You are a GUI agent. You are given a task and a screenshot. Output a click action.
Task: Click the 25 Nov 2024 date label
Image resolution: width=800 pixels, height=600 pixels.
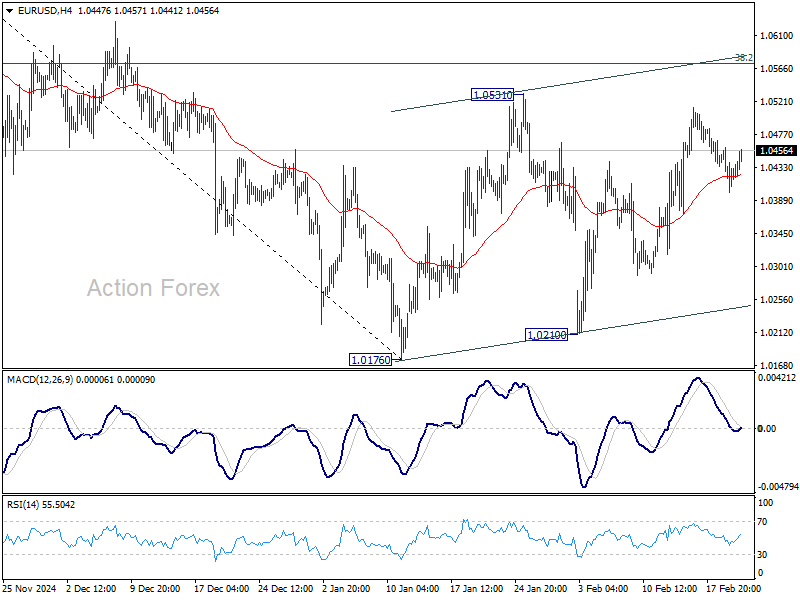pos(29,588)
